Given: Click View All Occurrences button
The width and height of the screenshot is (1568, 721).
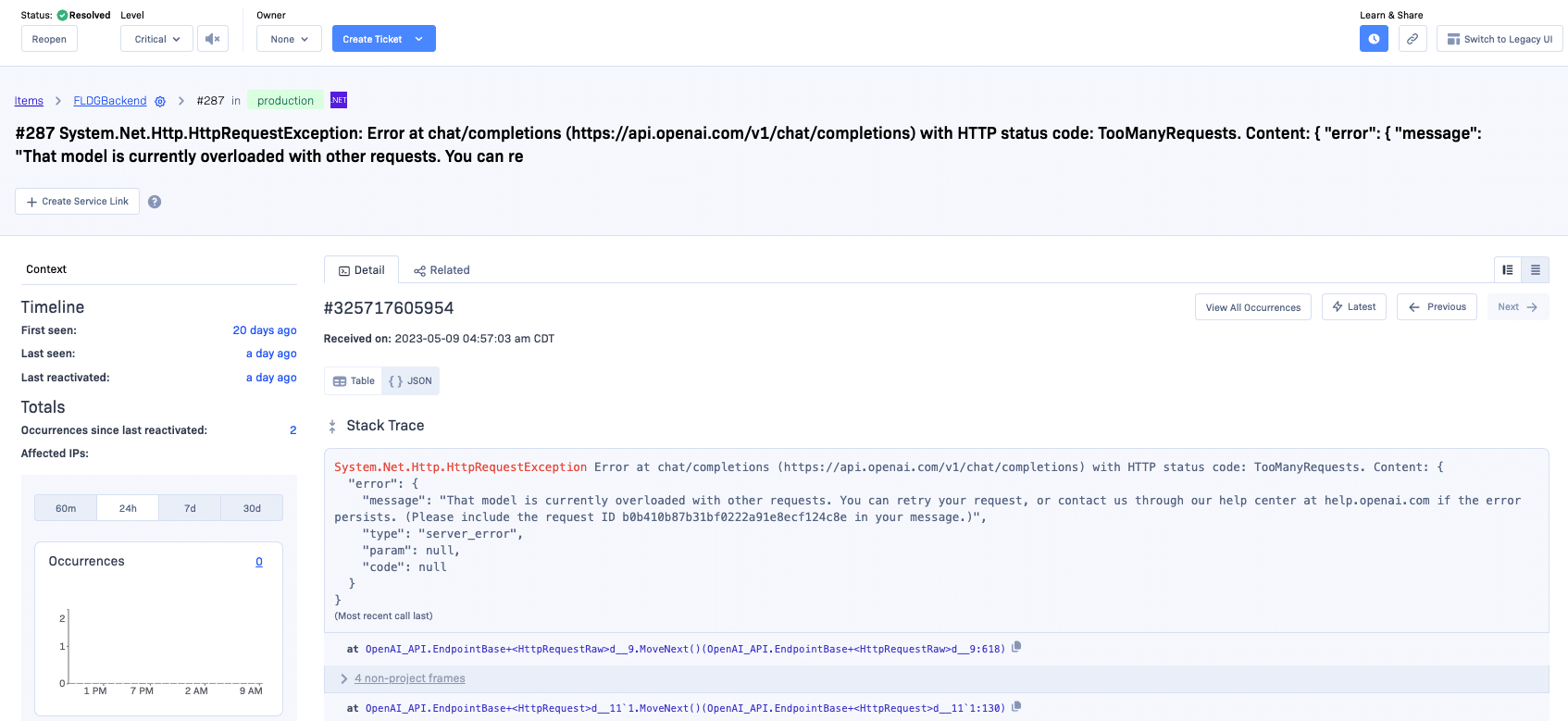Looking at the screenshot, I should (x=1252, y=307).
